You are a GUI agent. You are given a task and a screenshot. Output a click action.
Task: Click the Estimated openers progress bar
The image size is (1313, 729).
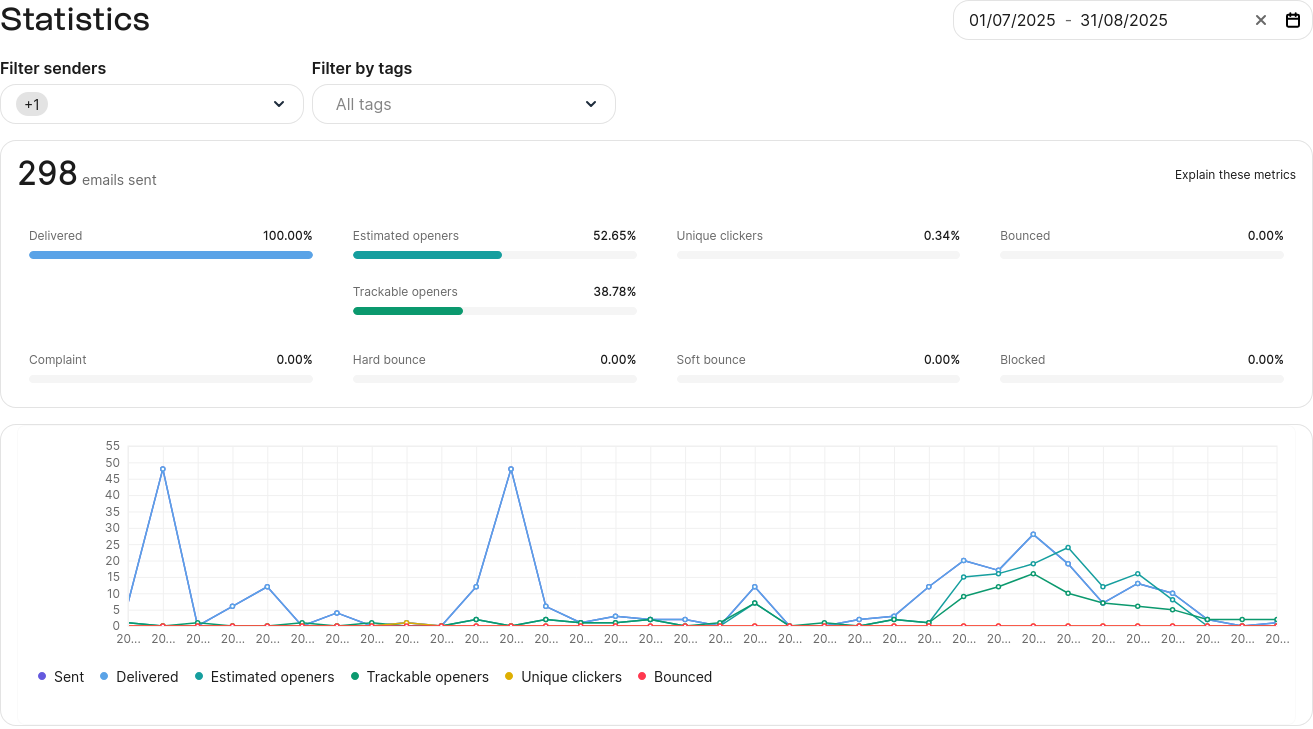coord(494,255)
